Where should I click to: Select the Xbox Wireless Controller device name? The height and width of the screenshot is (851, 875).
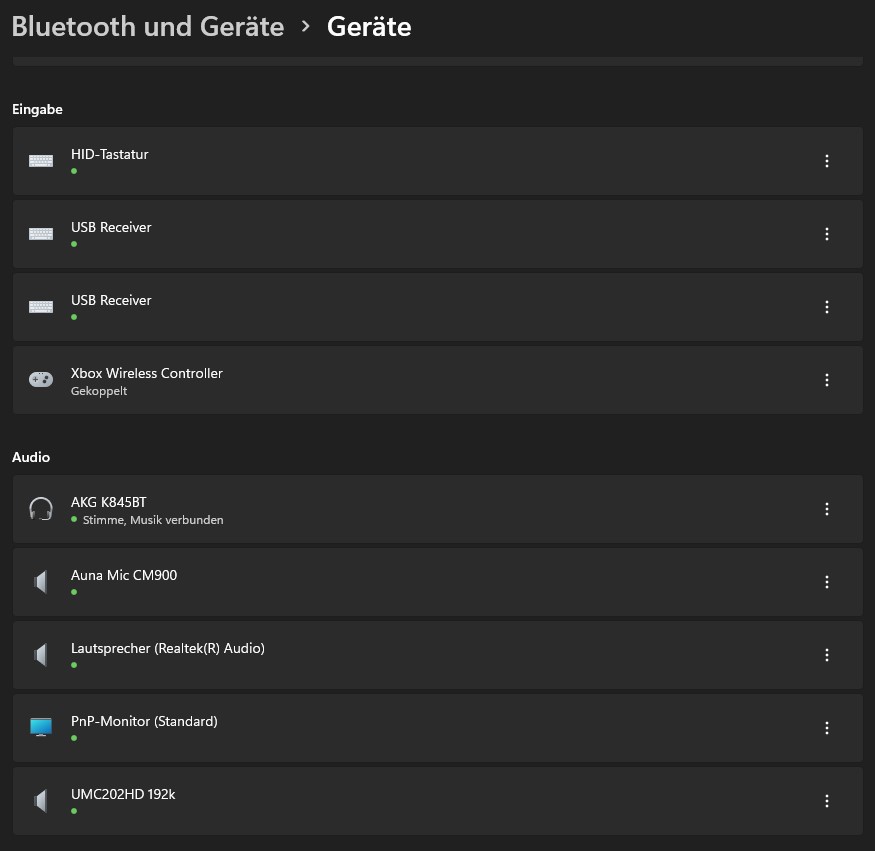pyautogui.click(x=147, y=373)
